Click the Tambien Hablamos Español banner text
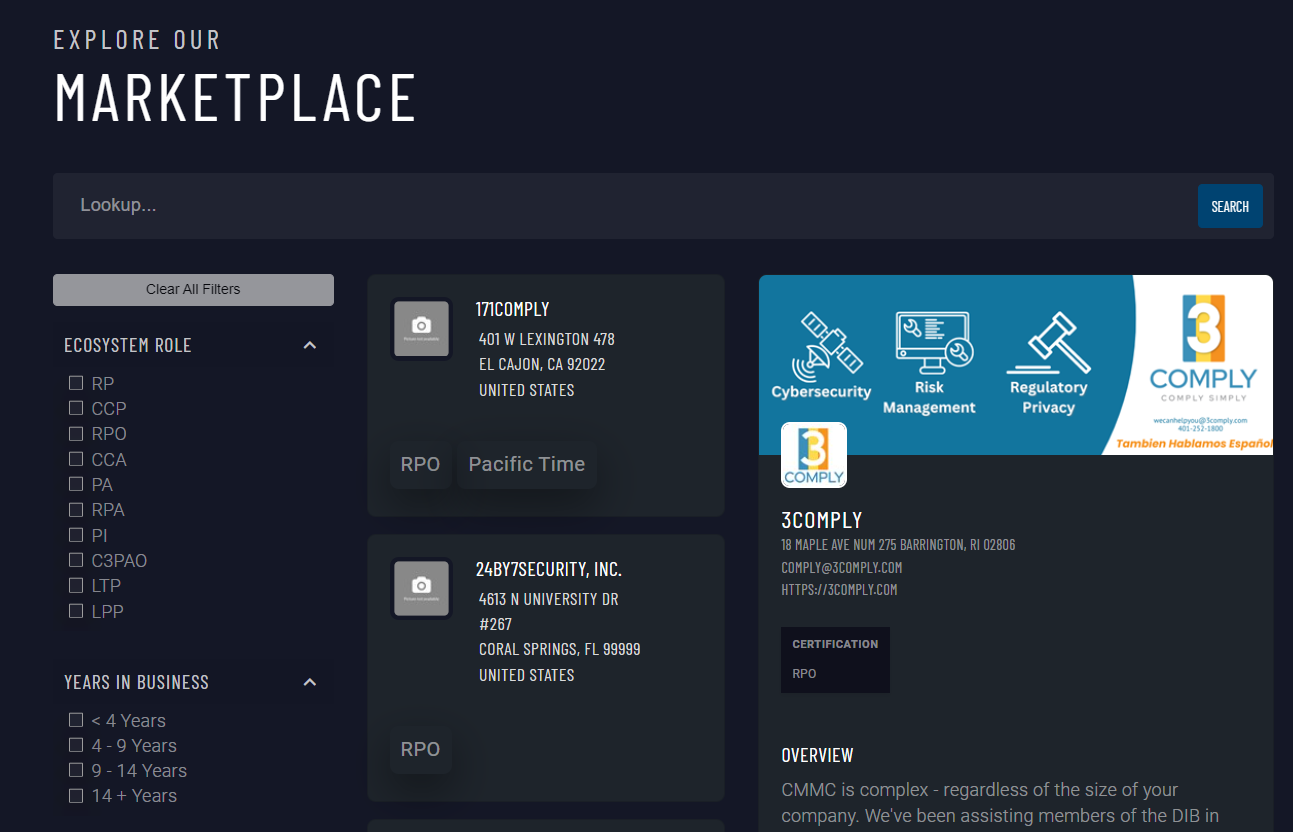The image size is (1293, 832). (1193, 442)
